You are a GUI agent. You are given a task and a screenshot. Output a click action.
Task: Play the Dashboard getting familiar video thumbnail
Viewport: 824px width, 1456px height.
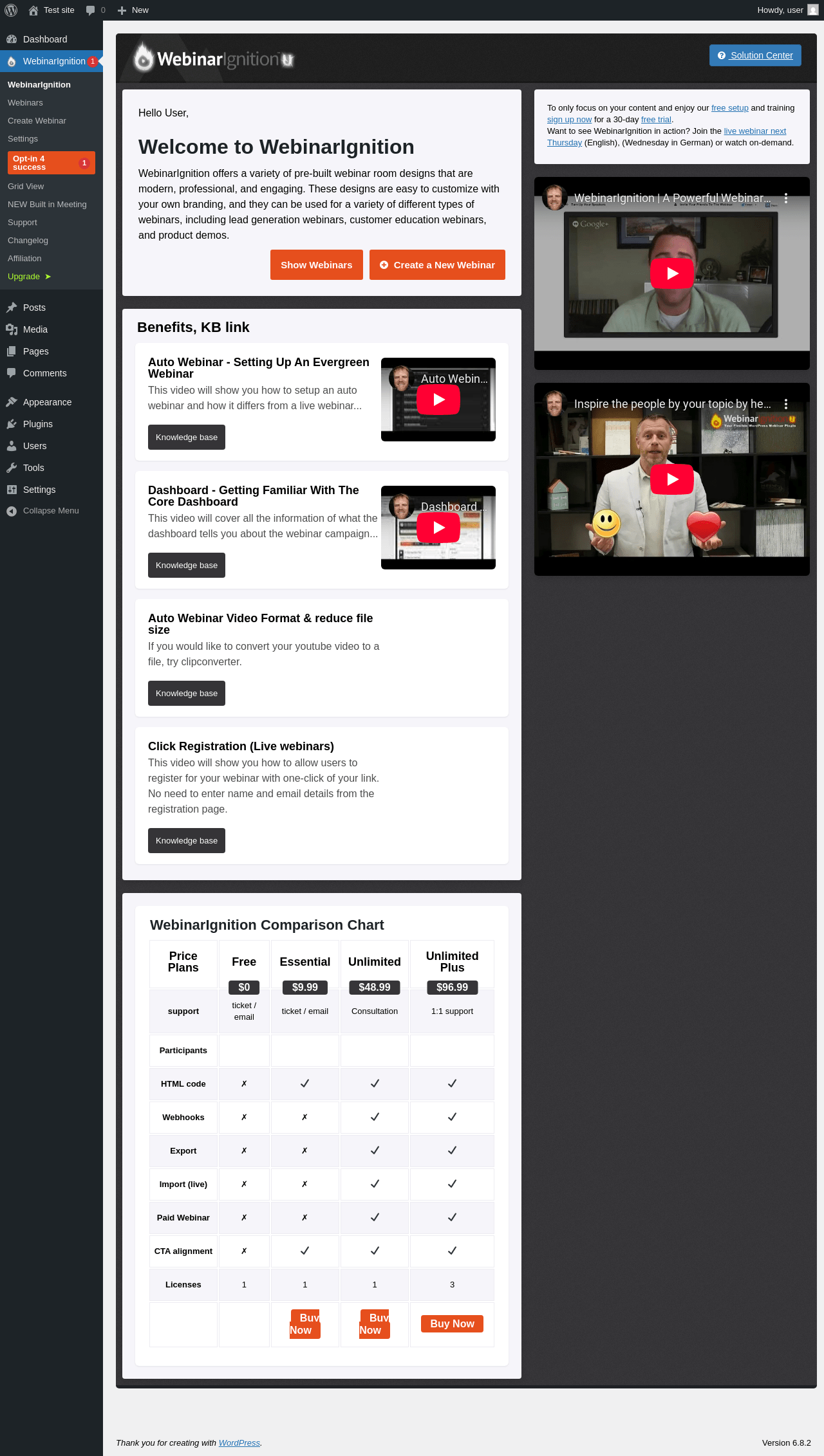tap(438, 528)
